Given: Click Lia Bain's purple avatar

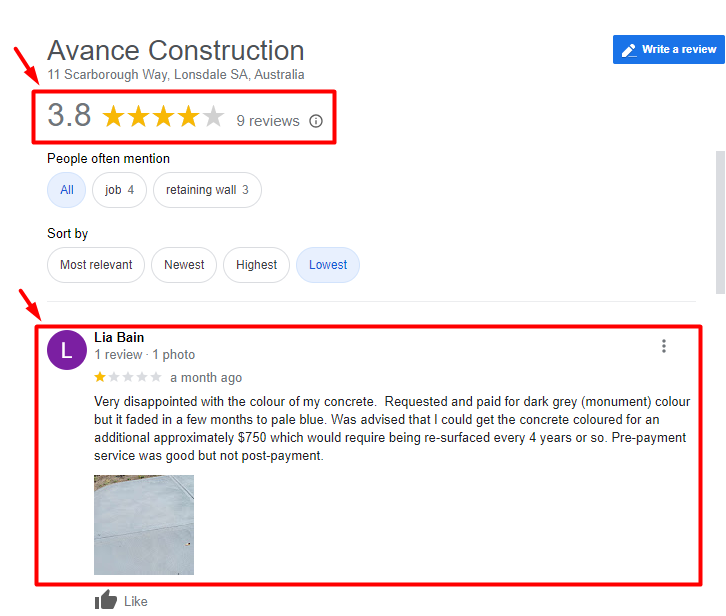Looking at the screenshot, I should pos(67,350).
